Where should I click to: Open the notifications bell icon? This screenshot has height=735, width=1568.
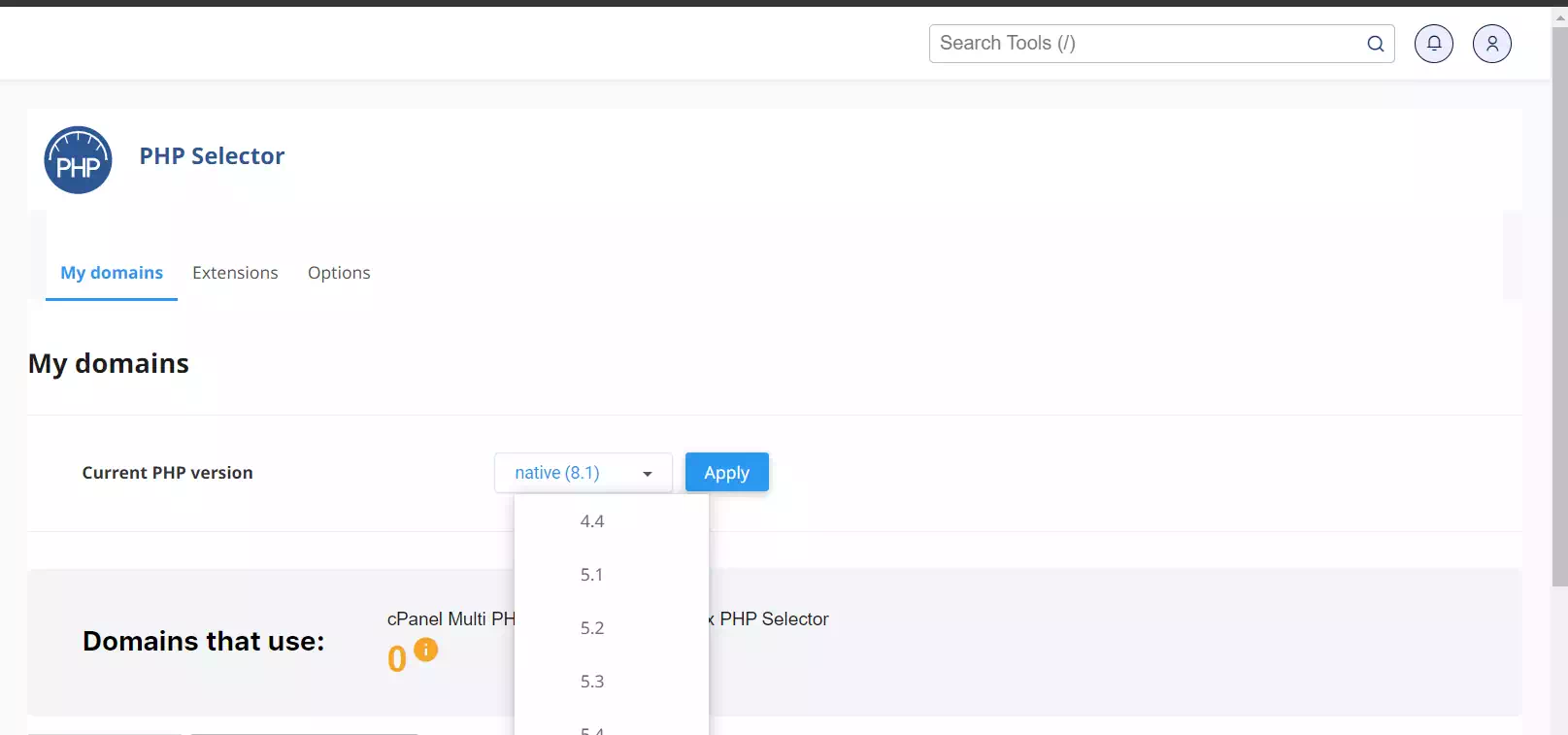[x=1434, y=44]
